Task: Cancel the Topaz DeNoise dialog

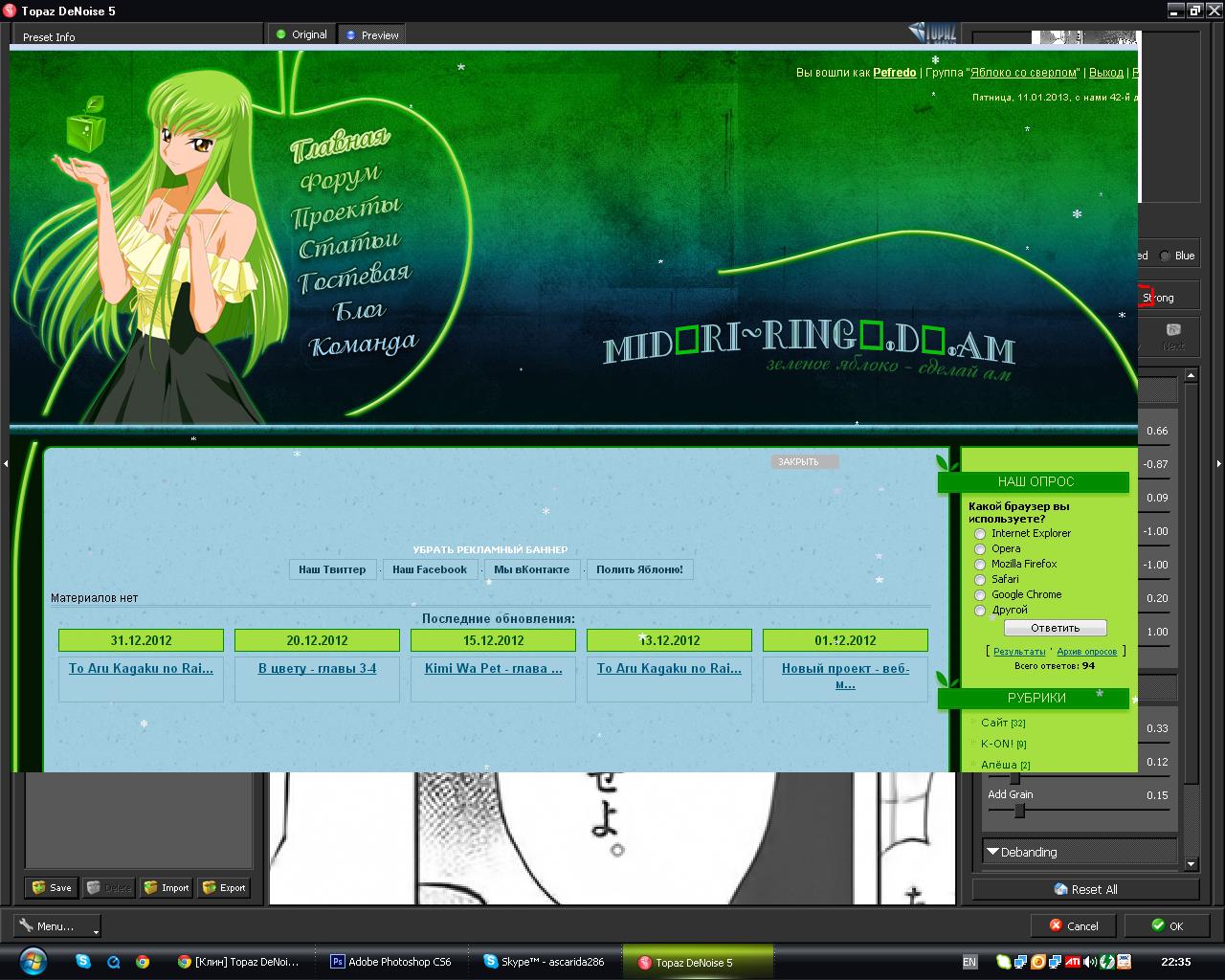Action: click(x=1074, y=925)
